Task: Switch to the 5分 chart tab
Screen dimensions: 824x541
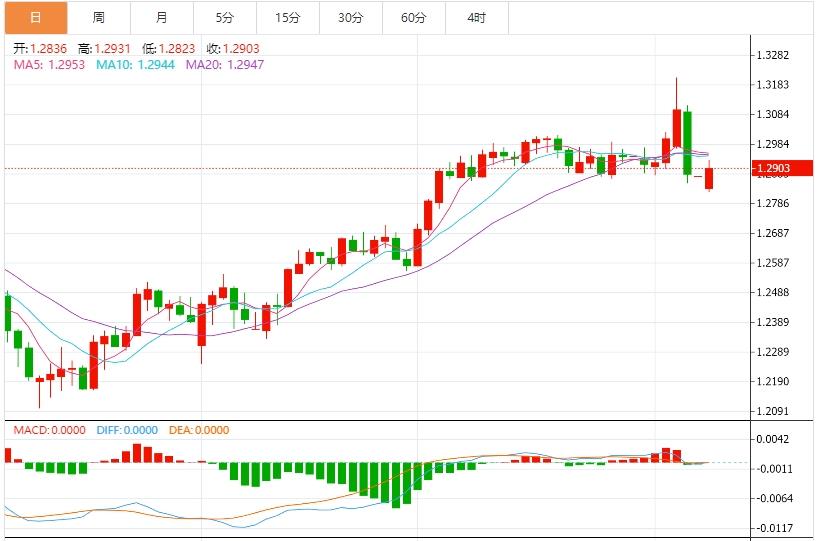Action: (225, 18)
